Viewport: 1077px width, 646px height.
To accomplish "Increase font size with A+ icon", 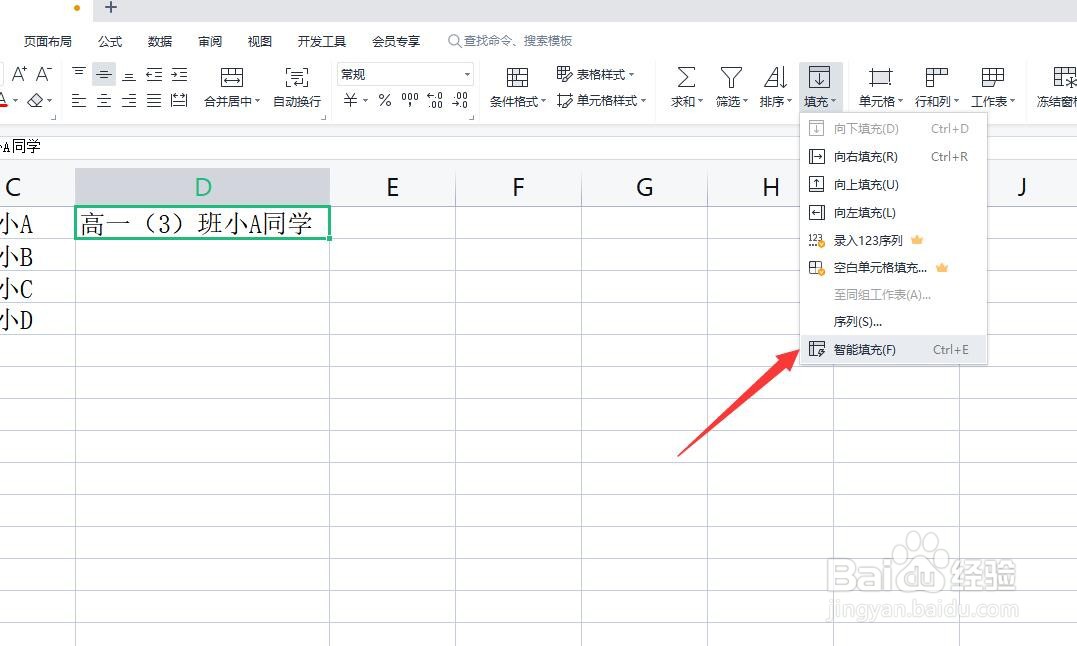I will (x=19, y=74).
